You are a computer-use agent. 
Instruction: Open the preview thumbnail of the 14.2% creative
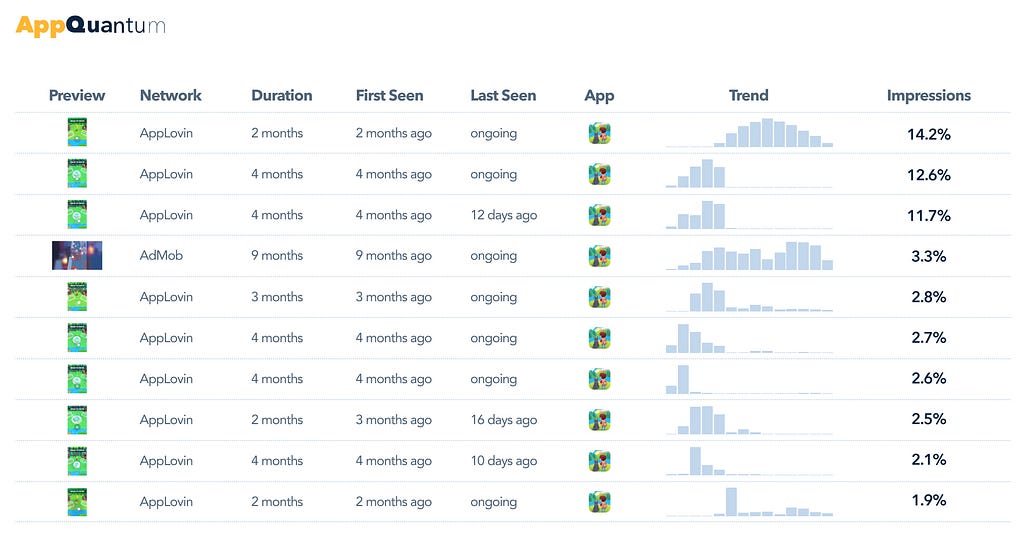[77, 133]
